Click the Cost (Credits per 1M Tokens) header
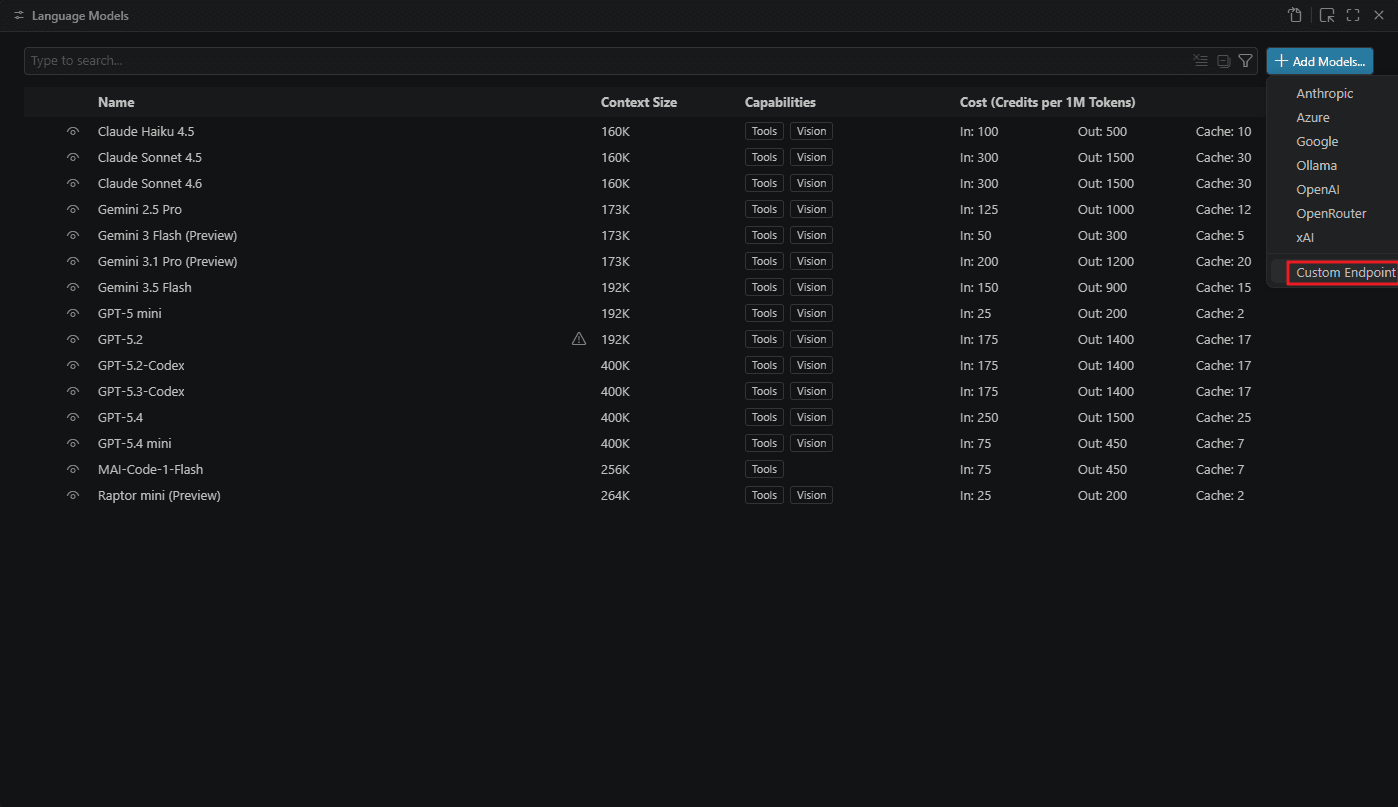This screenshot has height=807, width=1398. point(1047,102)
